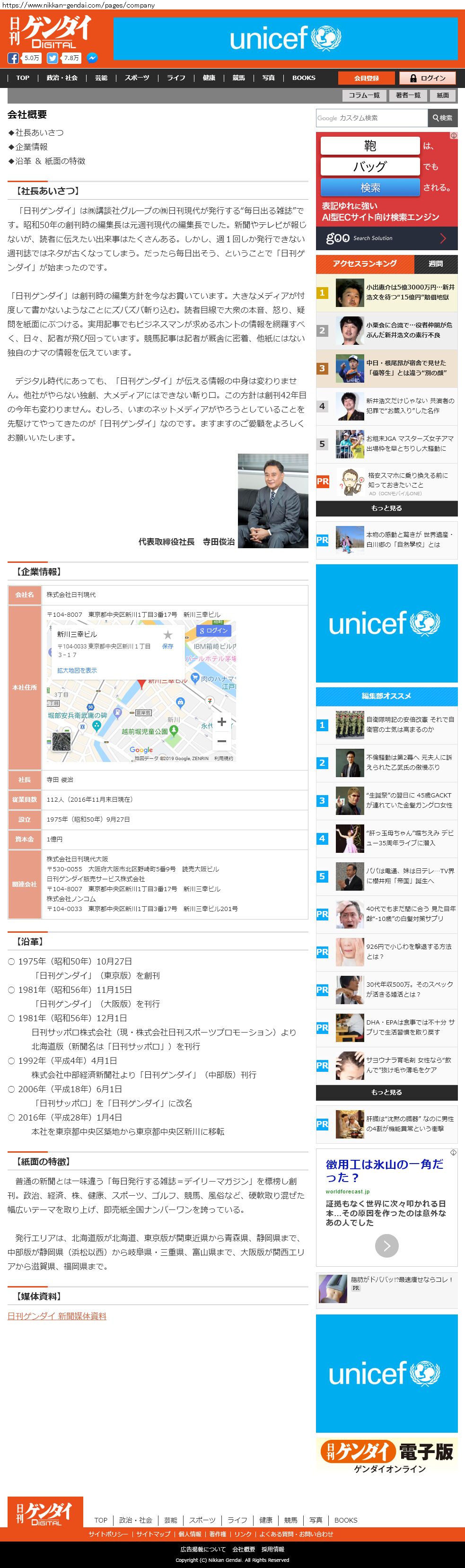Open 日刊ゲンダイ 新聞媒体資料 link

[x=57, y=1316]
